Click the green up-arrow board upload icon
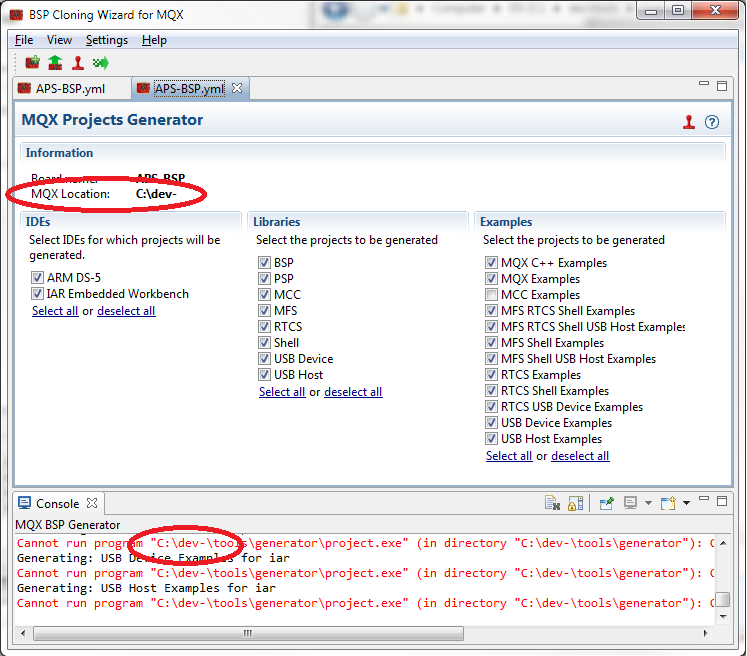This screenshot has height=656, width=747. point(55,62)
